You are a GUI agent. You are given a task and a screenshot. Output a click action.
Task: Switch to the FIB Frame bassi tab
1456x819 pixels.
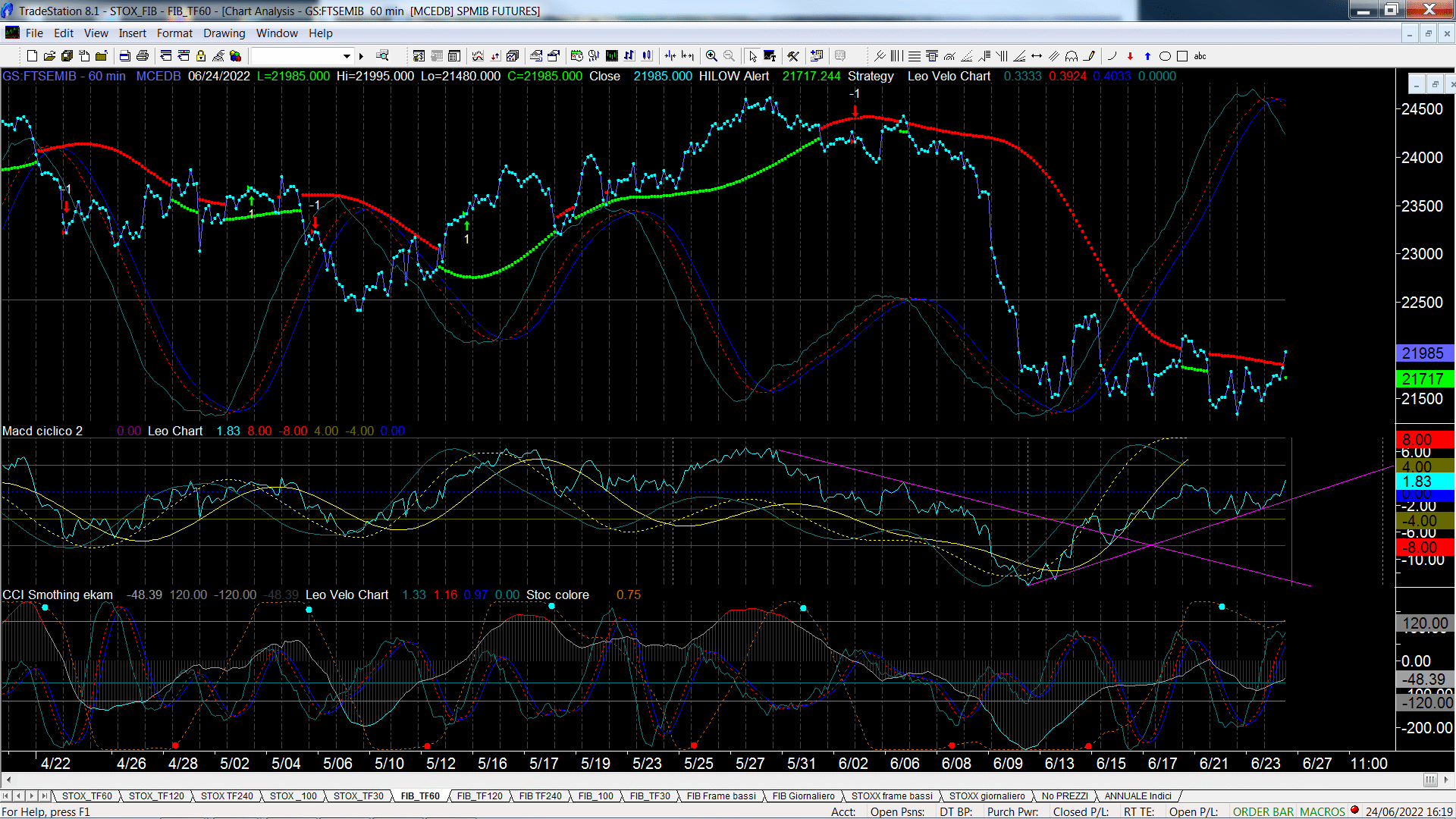pos(721,795)
